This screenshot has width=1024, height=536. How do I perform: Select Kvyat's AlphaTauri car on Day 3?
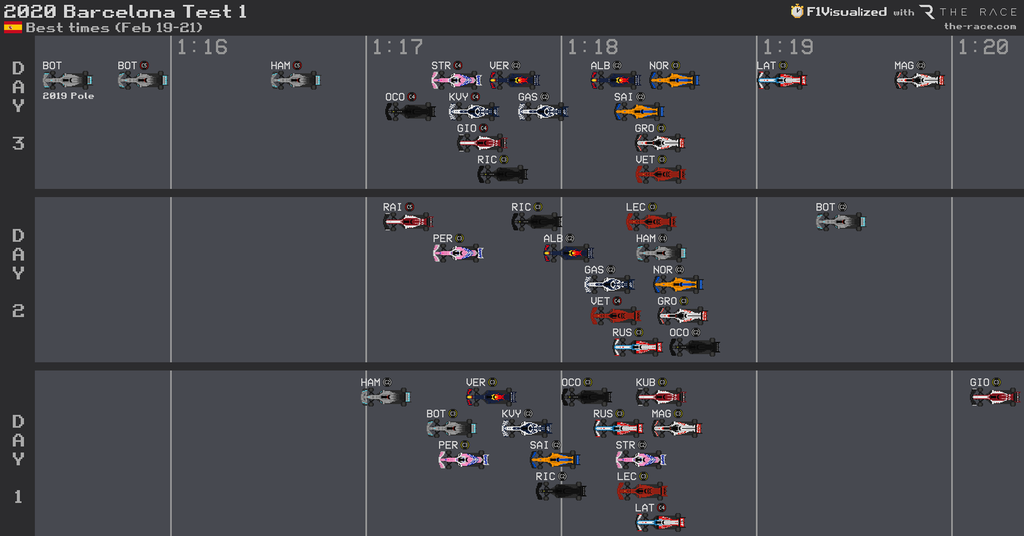coord(473,112)
